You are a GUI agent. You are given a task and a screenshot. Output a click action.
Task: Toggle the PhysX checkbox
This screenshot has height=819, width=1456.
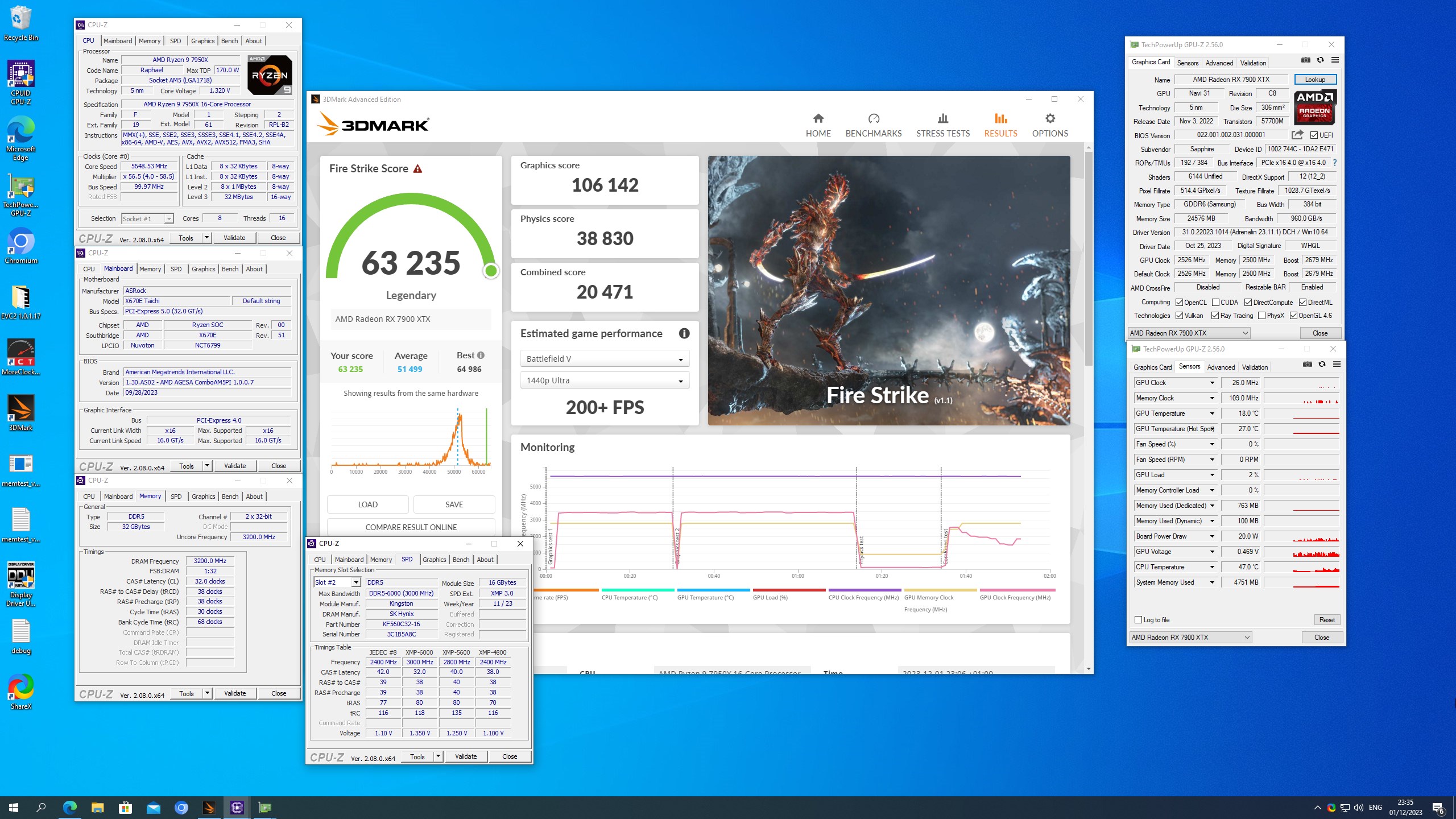pos(1261,316)
